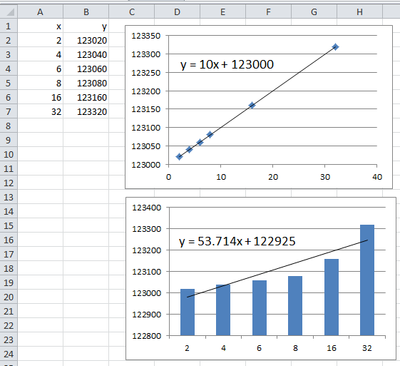This screenshot has width=400, height=366.
Task: Select column B header
Action: point(86,13)
